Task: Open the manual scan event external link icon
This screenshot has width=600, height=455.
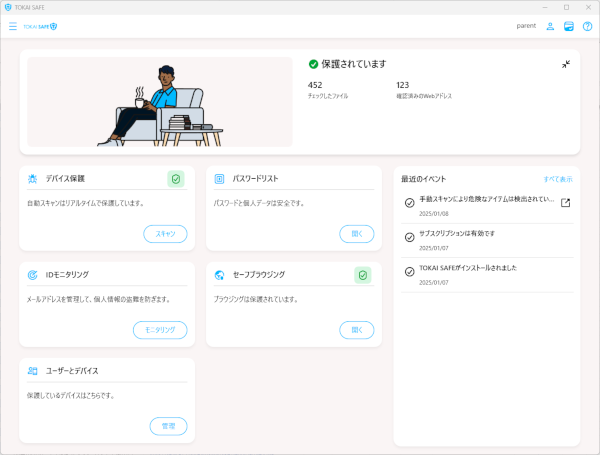Action: 565,203
